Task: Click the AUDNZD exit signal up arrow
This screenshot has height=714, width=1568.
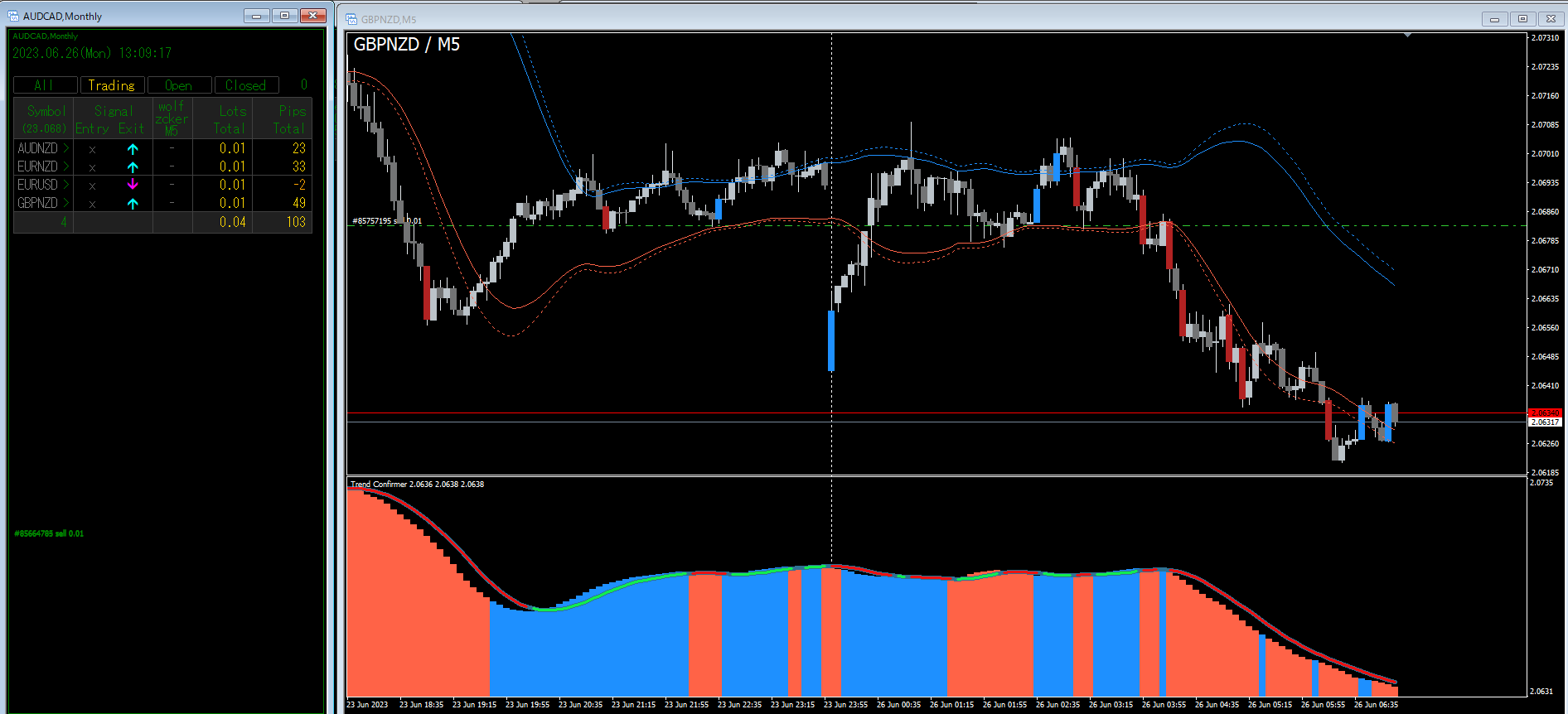Action: [133, 149]
